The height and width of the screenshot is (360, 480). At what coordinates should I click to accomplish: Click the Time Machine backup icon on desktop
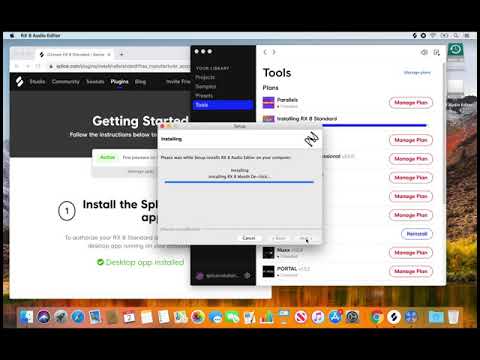tap(455, 50)
